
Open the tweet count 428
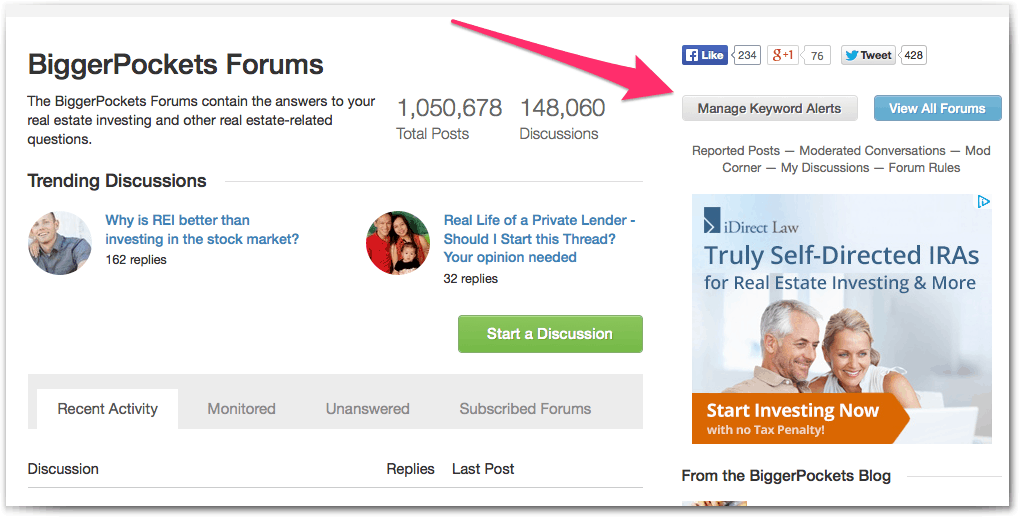pos(913,55)
